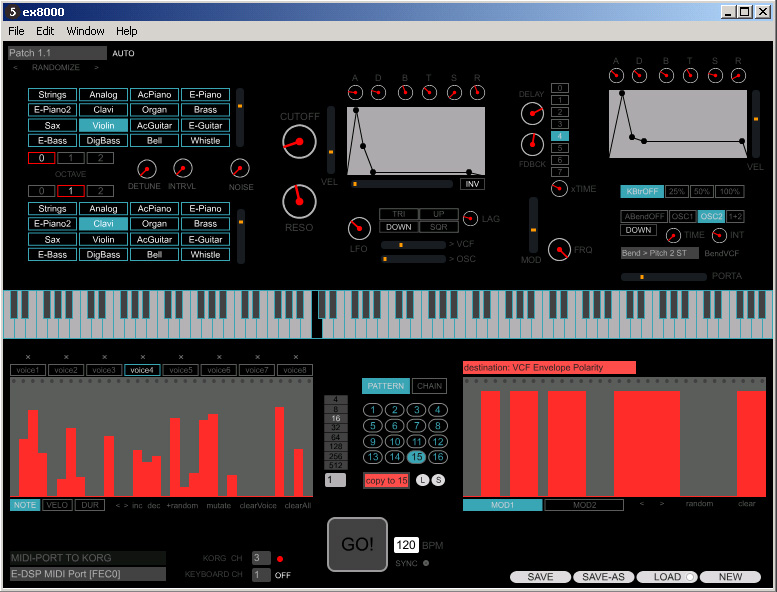Select OSC1 auto bend target
777x592 pixels.
click(682, 216)
